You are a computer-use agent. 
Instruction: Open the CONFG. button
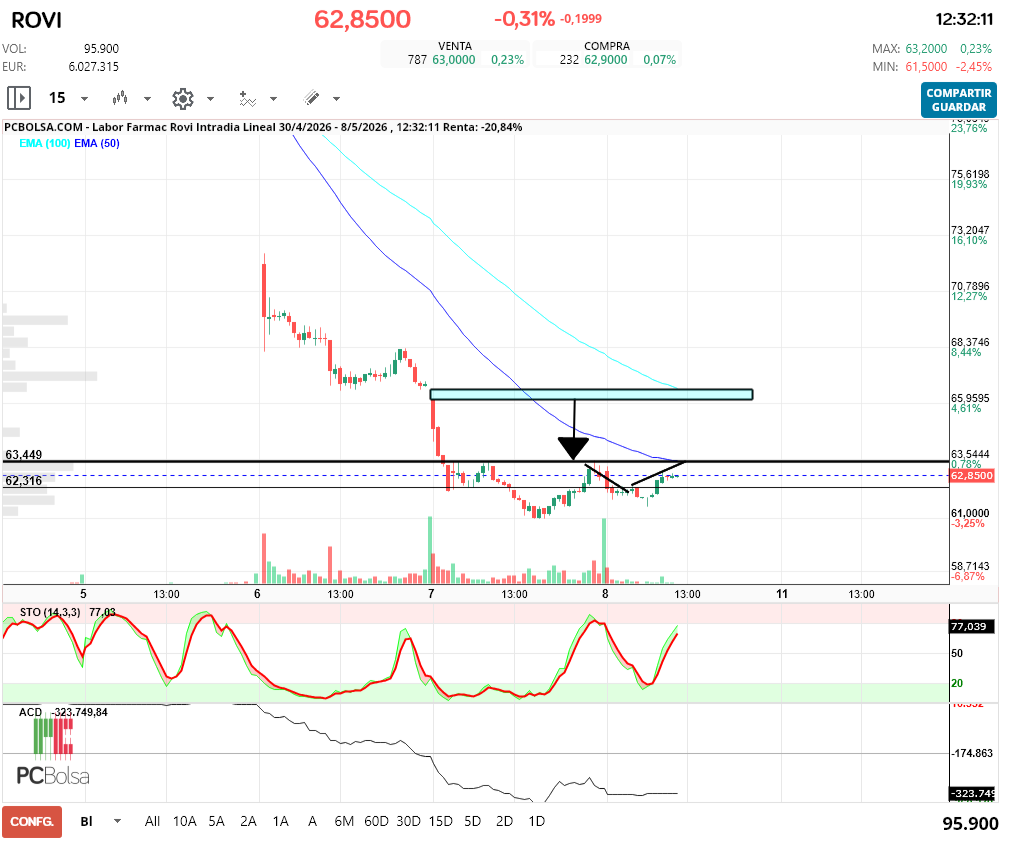tap(32, 821)
